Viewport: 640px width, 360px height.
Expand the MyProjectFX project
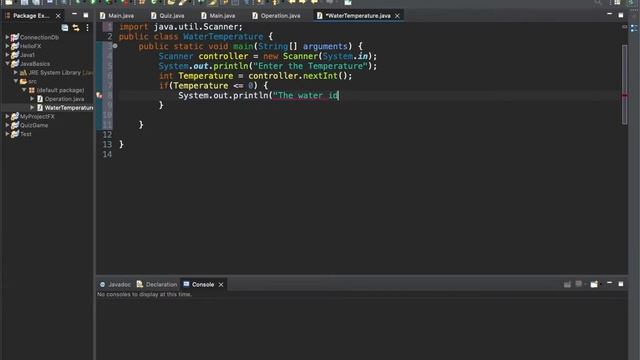pos(7,116)
